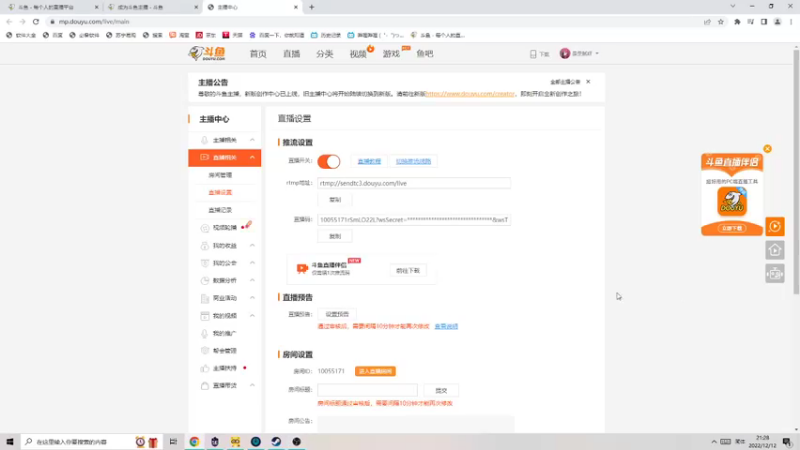Click the room title input field

(x=367, y=390)
